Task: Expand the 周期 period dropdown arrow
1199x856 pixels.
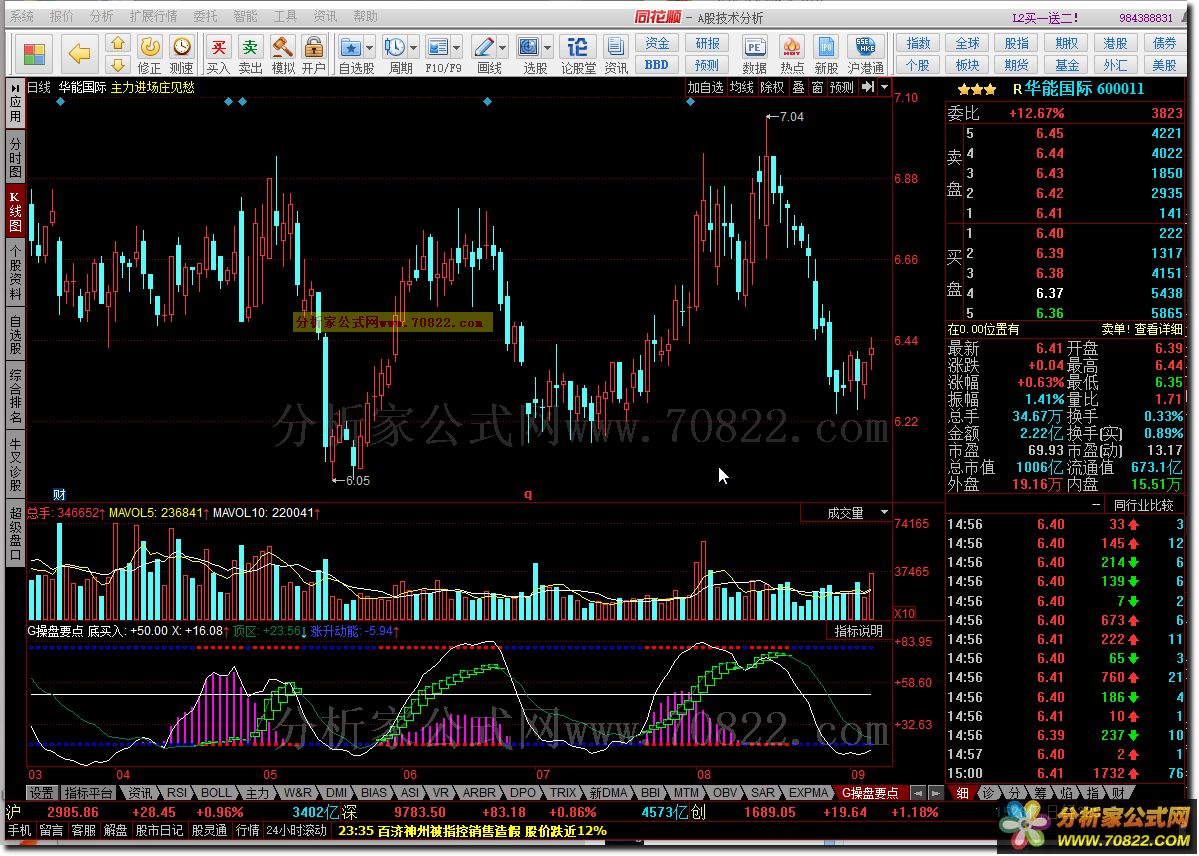Action: coord(414,47)
